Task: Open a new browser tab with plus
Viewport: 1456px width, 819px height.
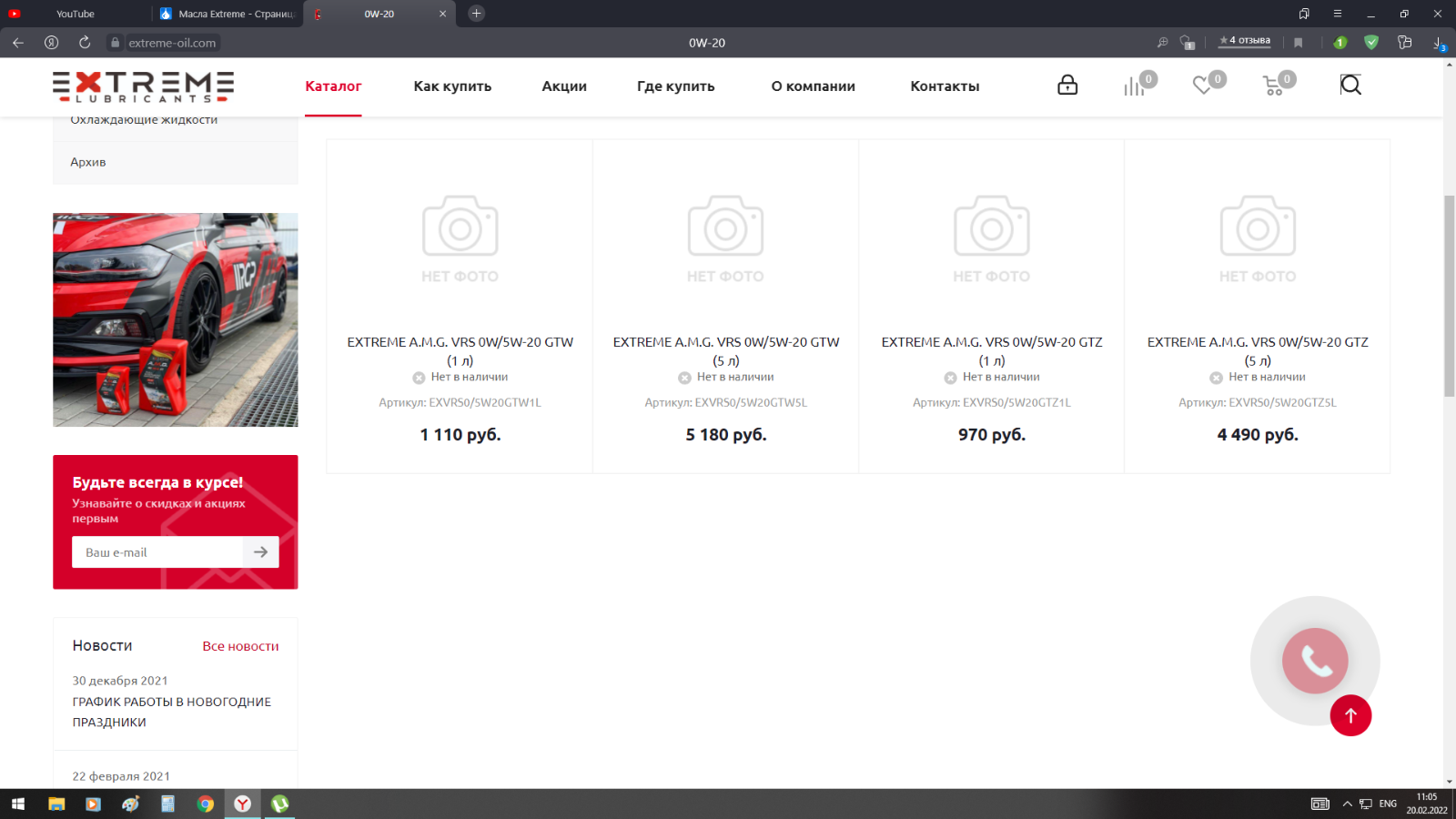Action: 476,14
